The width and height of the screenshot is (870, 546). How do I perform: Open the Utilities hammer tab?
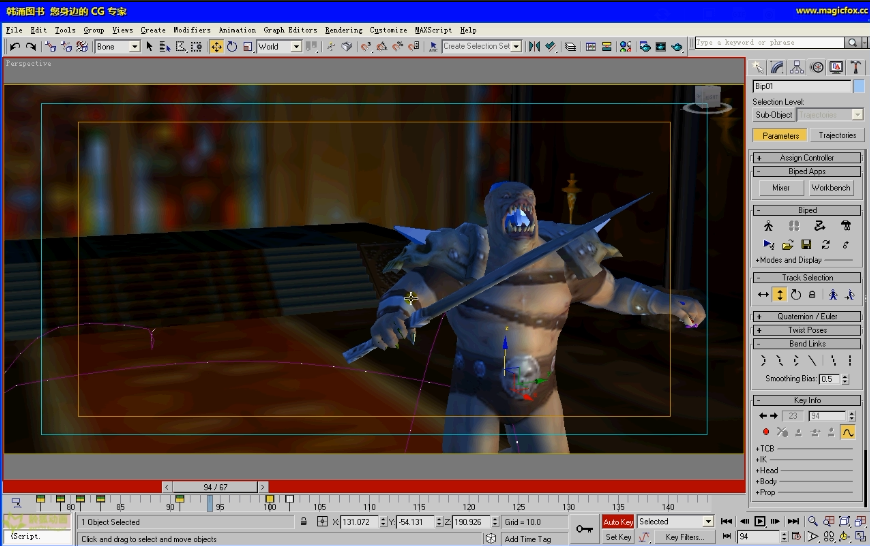click(856, 68)
